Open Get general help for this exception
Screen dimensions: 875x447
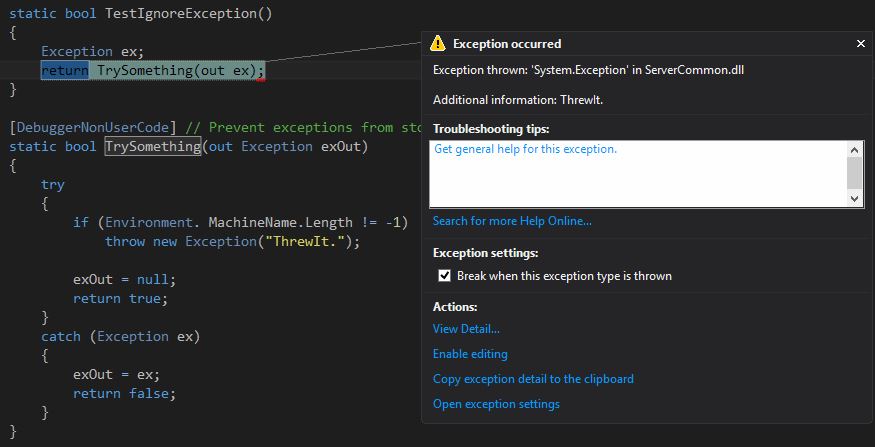pyautogui.click(x=525, y=150)
